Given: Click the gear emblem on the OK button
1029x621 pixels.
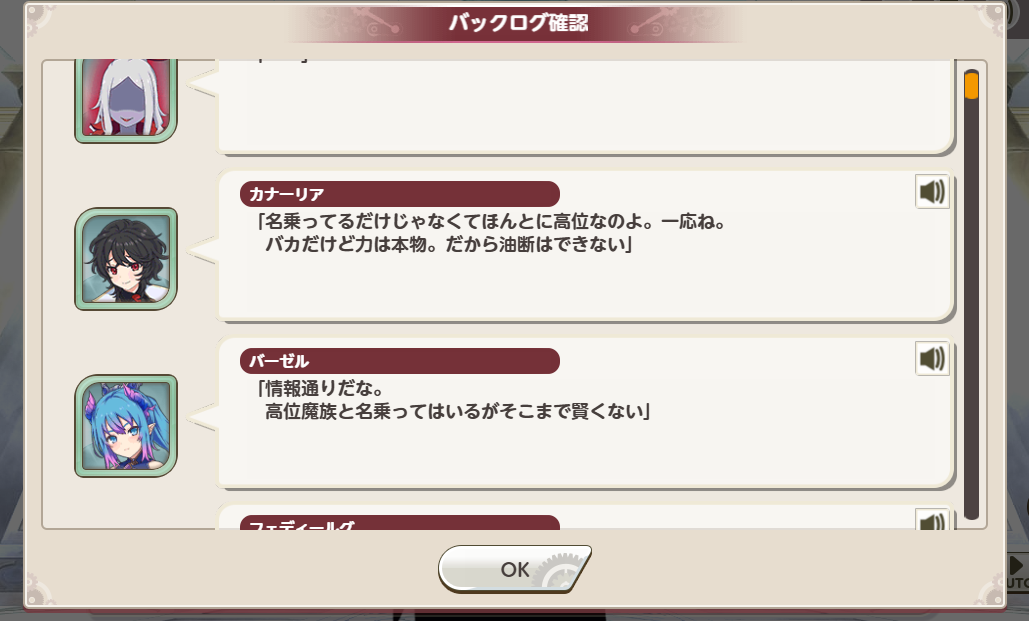Looking at the screenshot, I should tap(558, 571).
